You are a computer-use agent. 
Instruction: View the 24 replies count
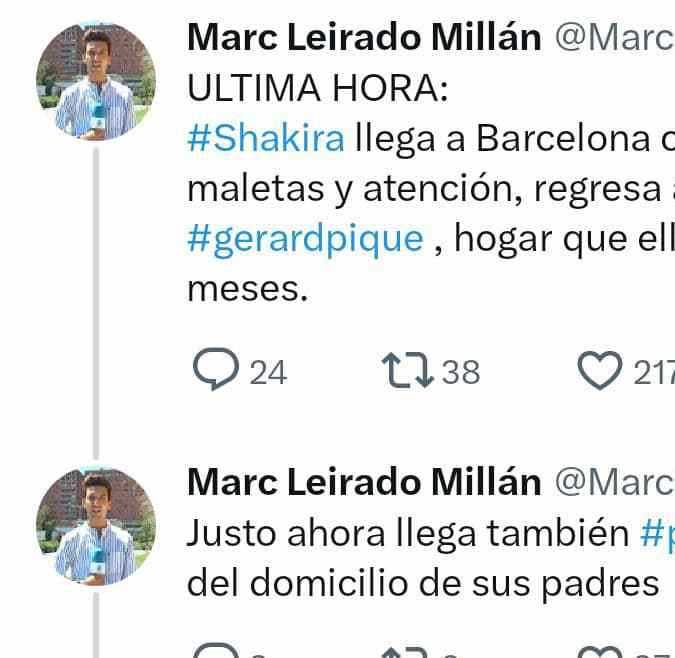pyautogui.click(x=267, y=373)
